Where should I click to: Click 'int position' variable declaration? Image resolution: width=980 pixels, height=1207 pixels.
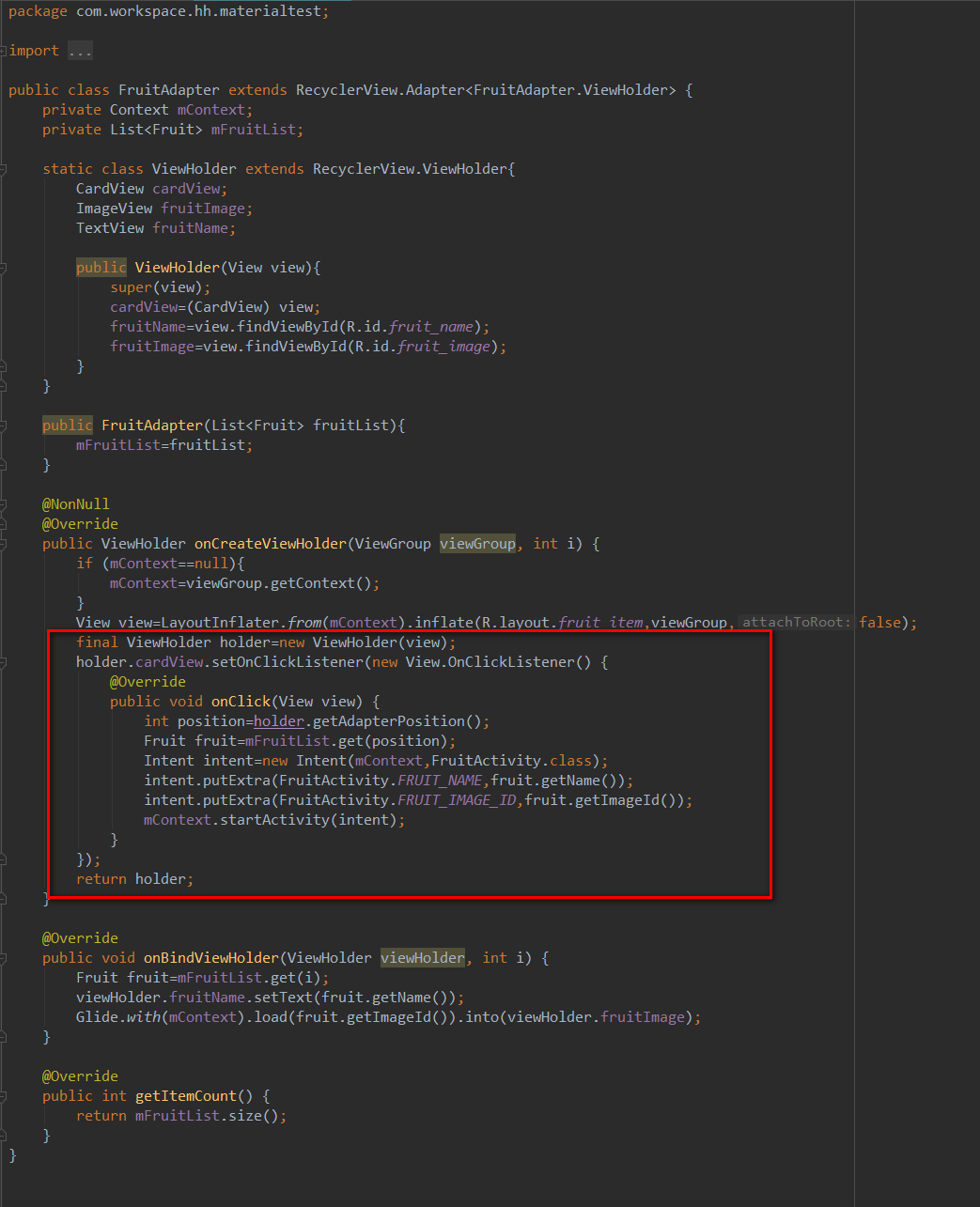pyautogui.click(x=194, y=721)
